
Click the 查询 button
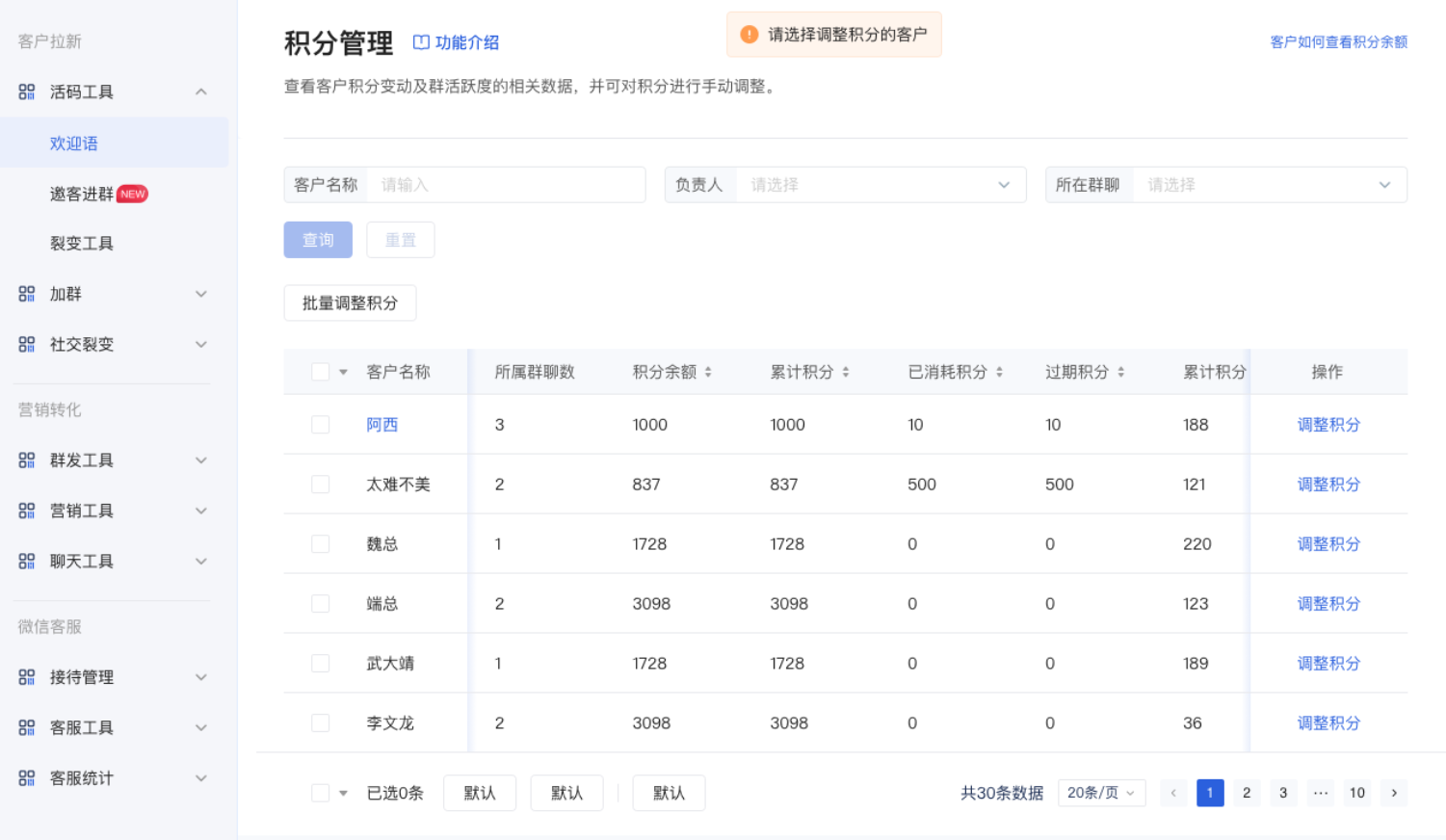318,240
